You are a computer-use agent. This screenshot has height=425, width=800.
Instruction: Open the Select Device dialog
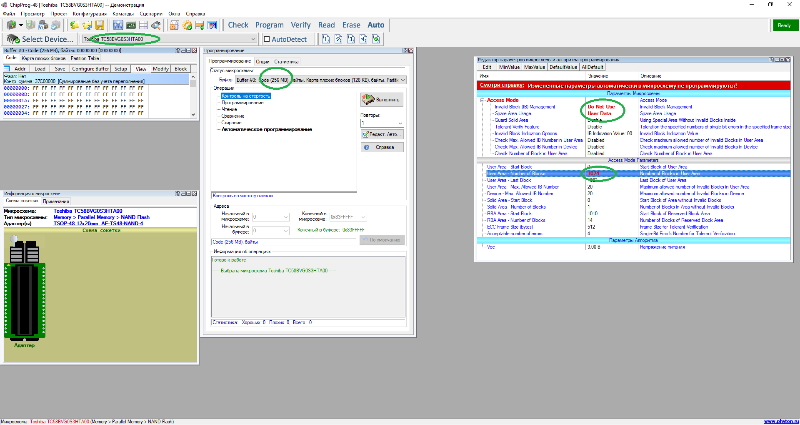tap(41, 39)
